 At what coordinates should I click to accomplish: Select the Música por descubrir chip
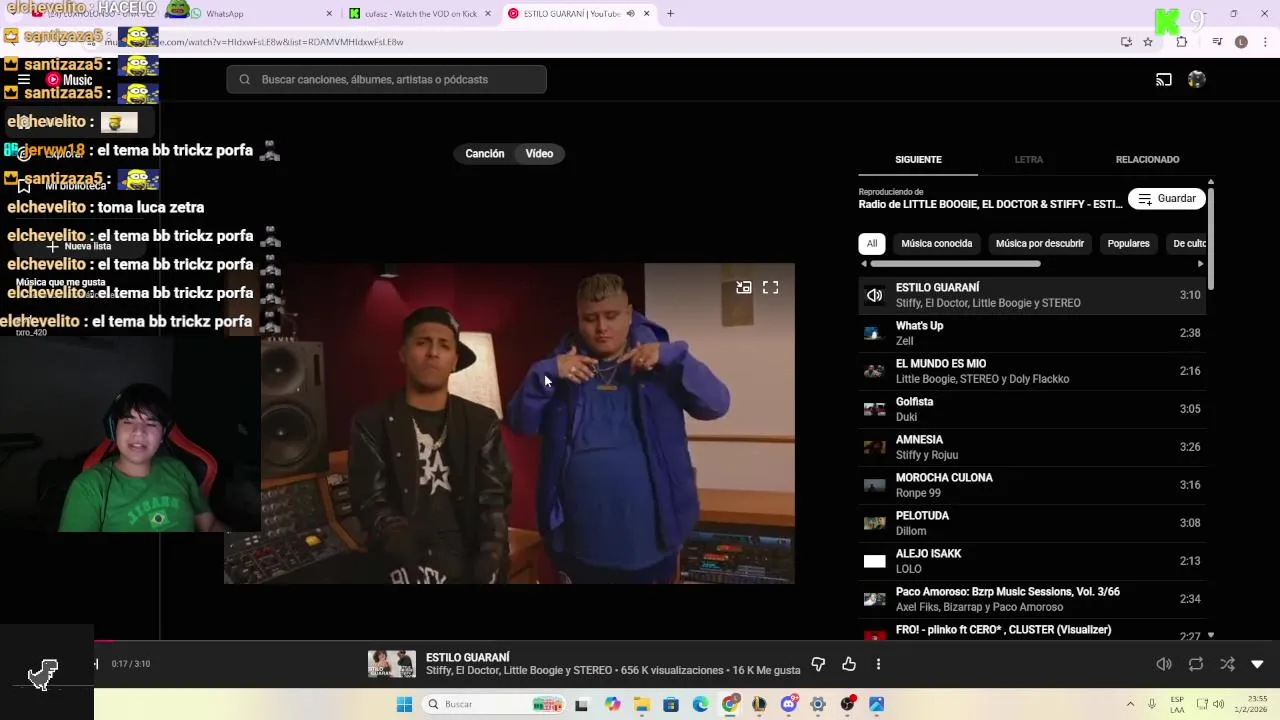point(1040,244)
